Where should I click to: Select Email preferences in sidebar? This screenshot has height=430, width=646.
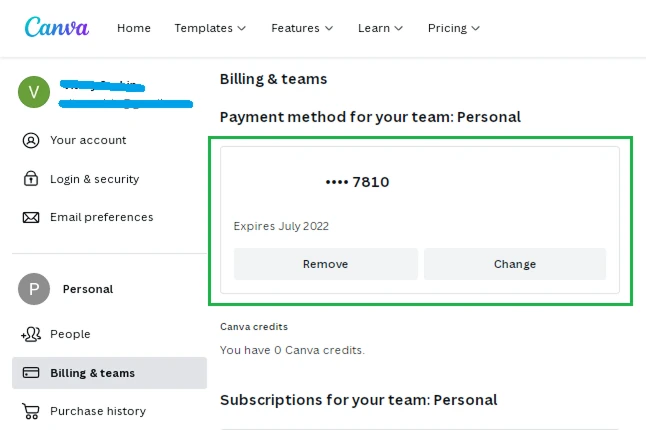click(x=102, y=217)
